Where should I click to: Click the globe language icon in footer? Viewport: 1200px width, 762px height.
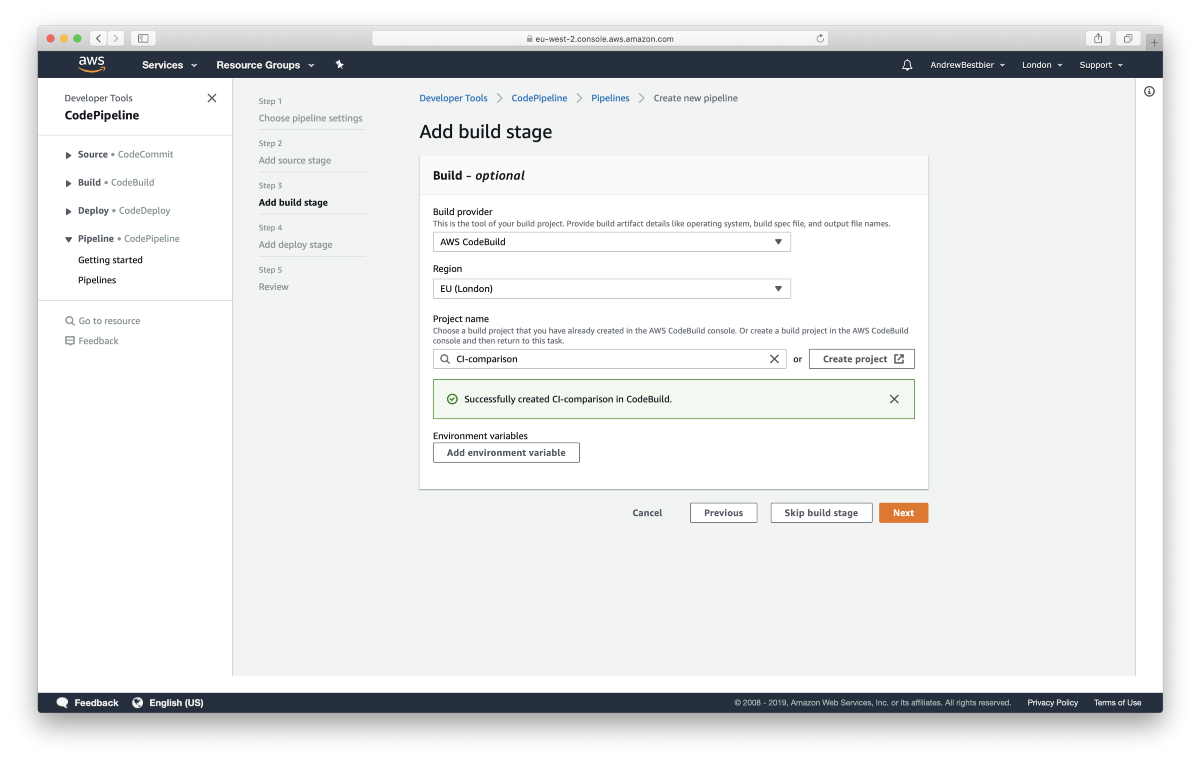(138, 703)
